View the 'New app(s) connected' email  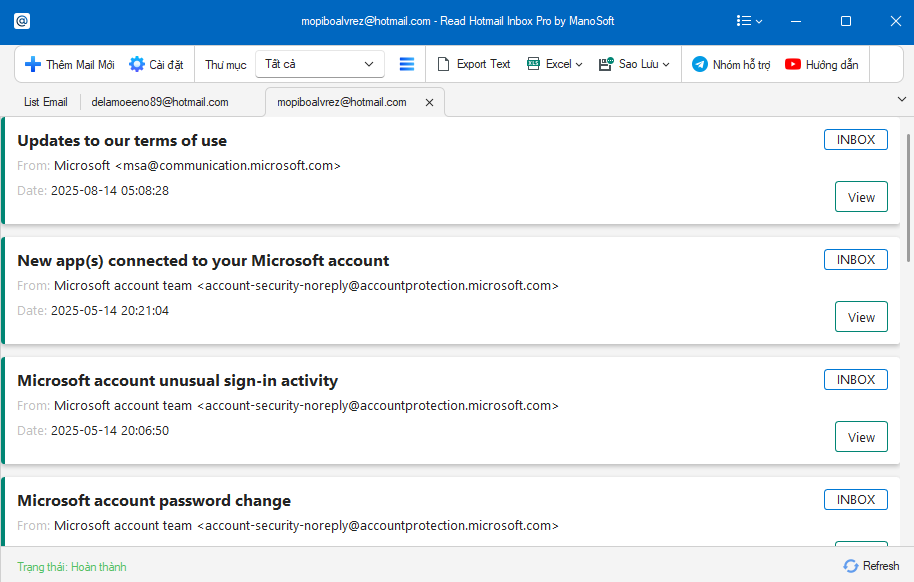[861, 317]
